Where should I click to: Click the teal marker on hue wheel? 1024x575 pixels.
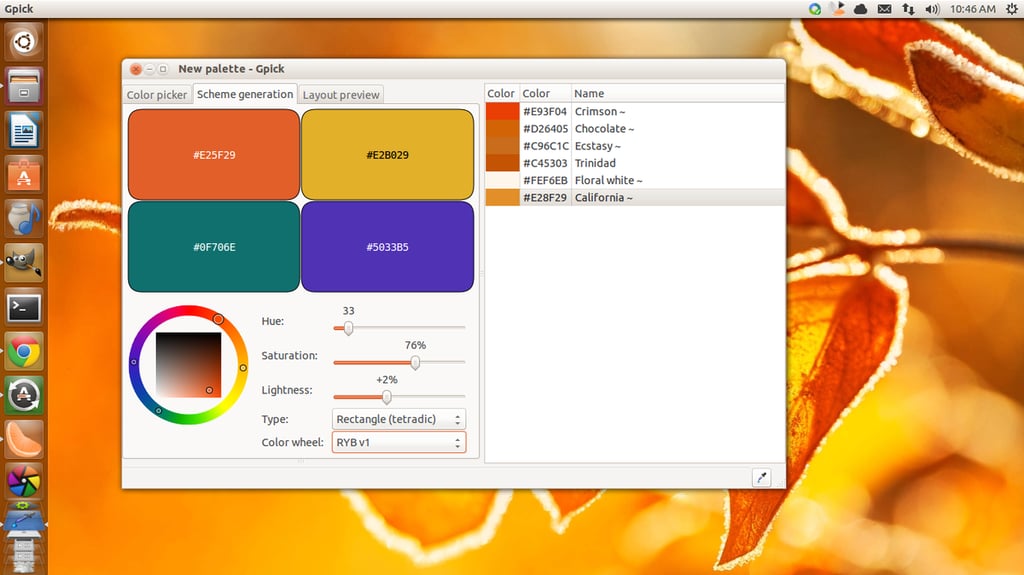click(x=159, y=411)
